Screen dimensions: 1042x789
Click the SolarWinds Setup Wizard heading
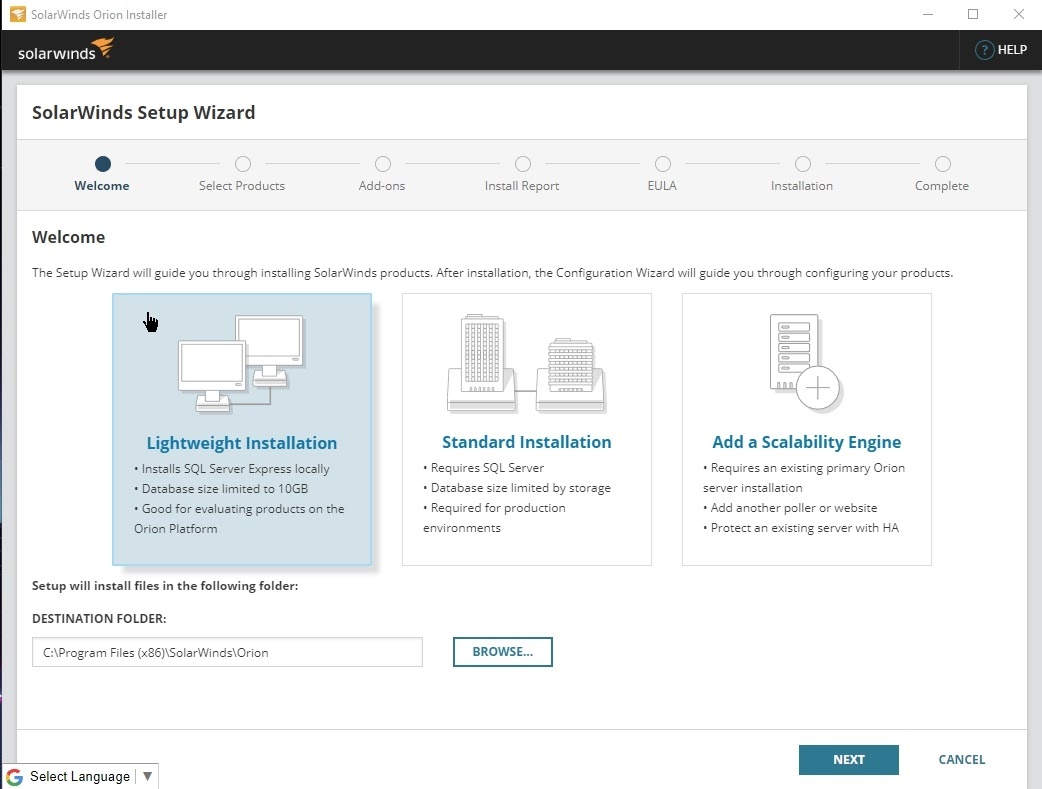tap(144, 112)
